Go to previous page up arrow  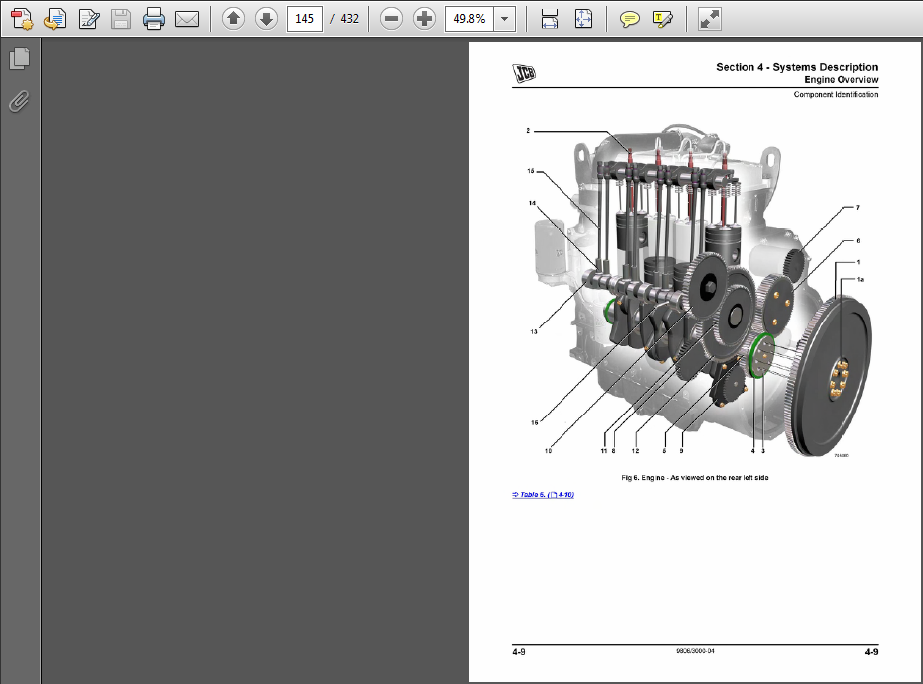point(233,18)
